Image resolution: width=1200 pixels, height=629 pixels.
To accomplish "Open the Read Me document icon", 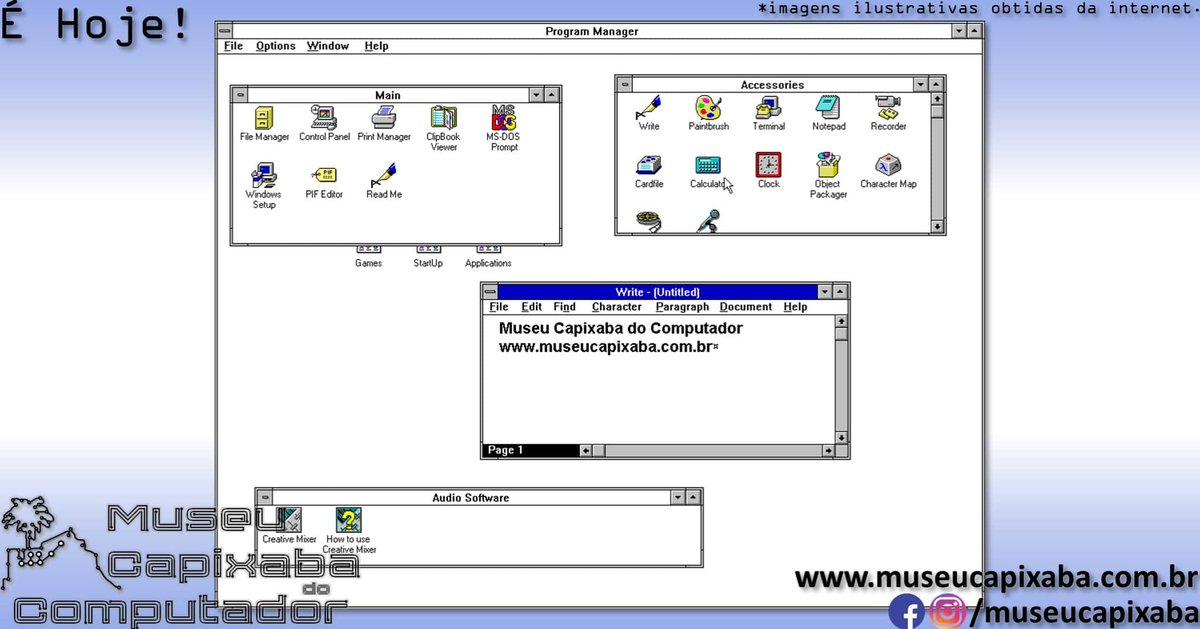I will pyautogui.click(x=384, y=182).
